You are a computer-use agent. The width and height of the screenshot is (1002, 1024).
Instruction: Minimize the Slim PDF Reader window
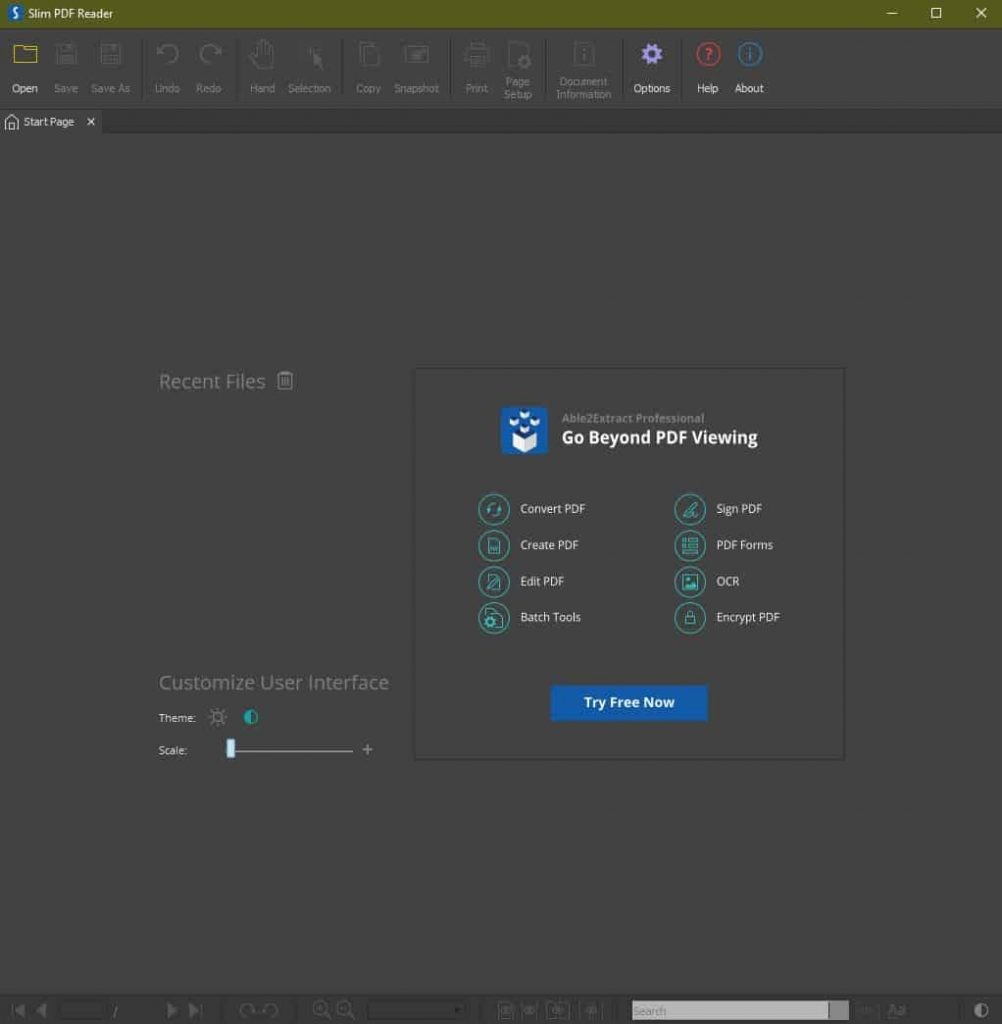tap(892, 13)
